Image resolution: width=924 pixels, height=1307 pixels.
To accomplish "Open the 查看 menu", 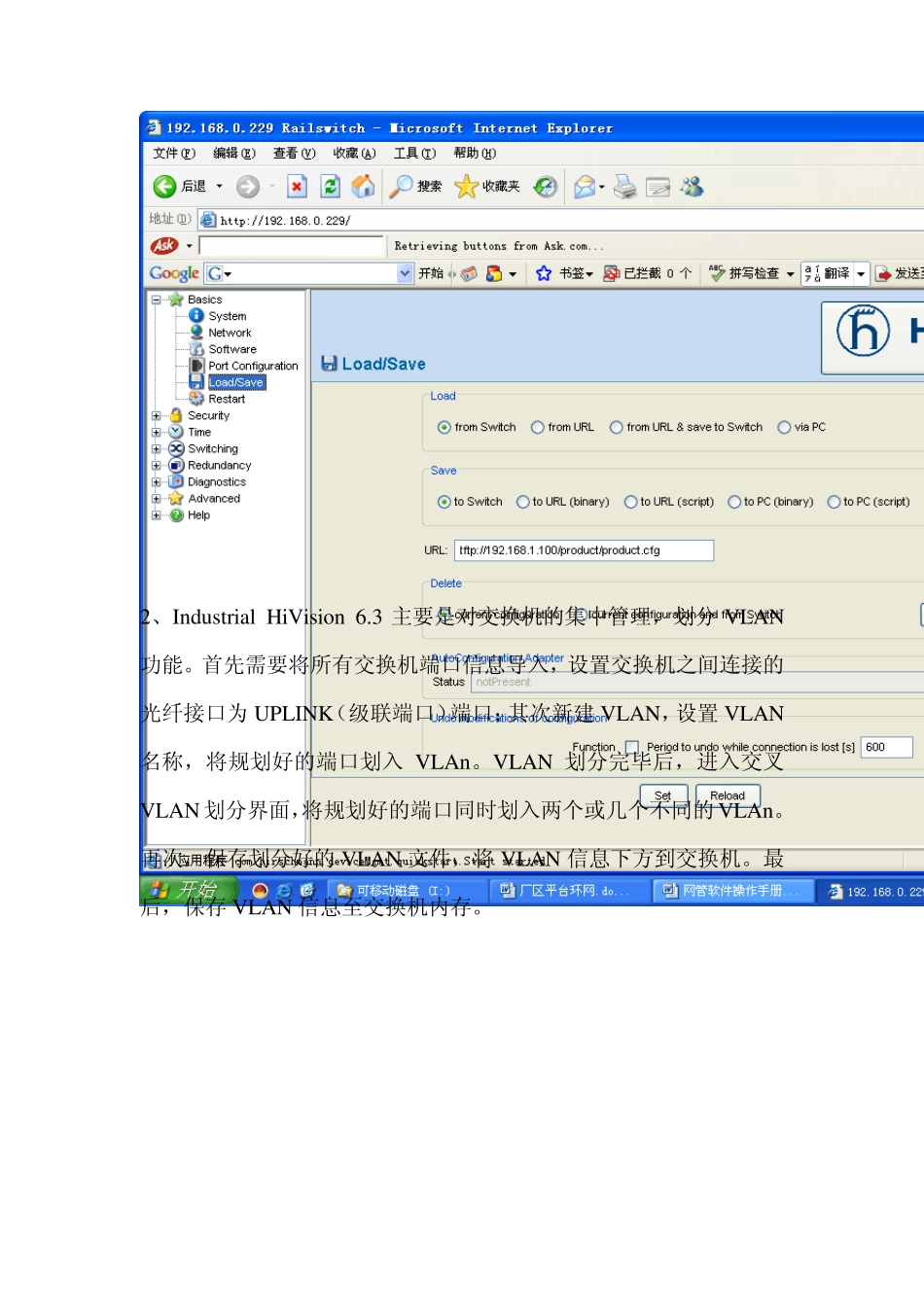I will pyautogui.click(x=295, y=154).
